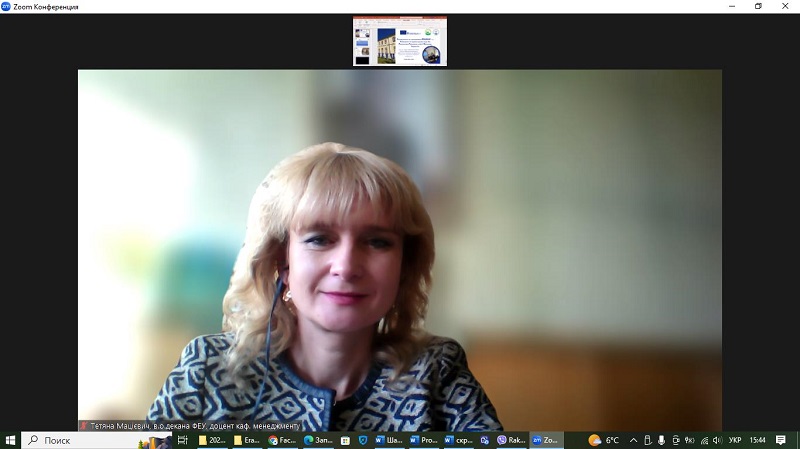Click the main speaker video
This screenshot has height=449, width=800.
400,240
